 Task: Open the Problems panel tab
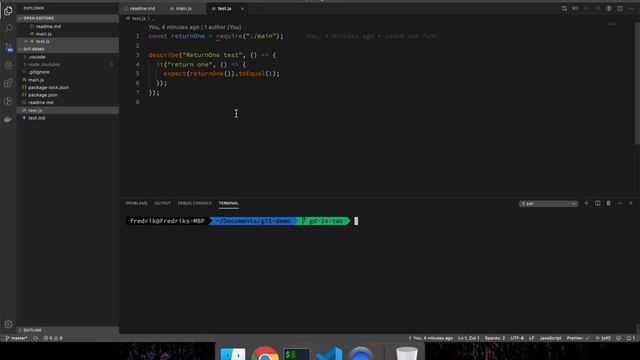coord(136,203)
